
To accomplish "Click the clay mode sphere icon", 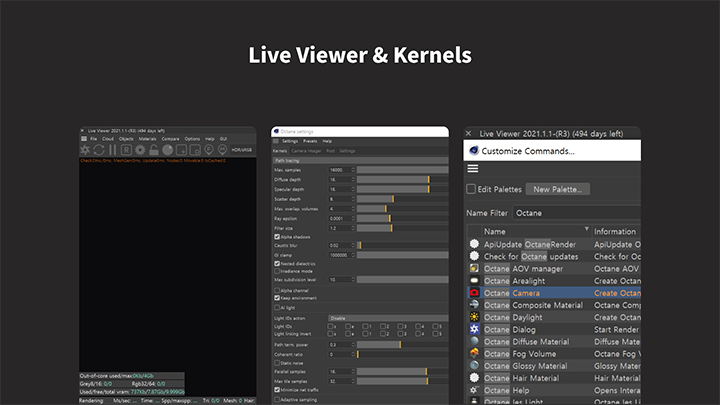I will click(168, 150).
